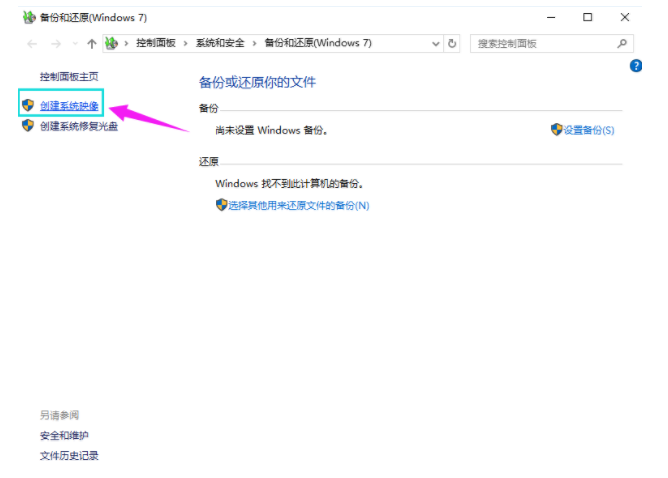Refresh the address bar location
This screenshot has height=478, width=668.
[453, 44]
